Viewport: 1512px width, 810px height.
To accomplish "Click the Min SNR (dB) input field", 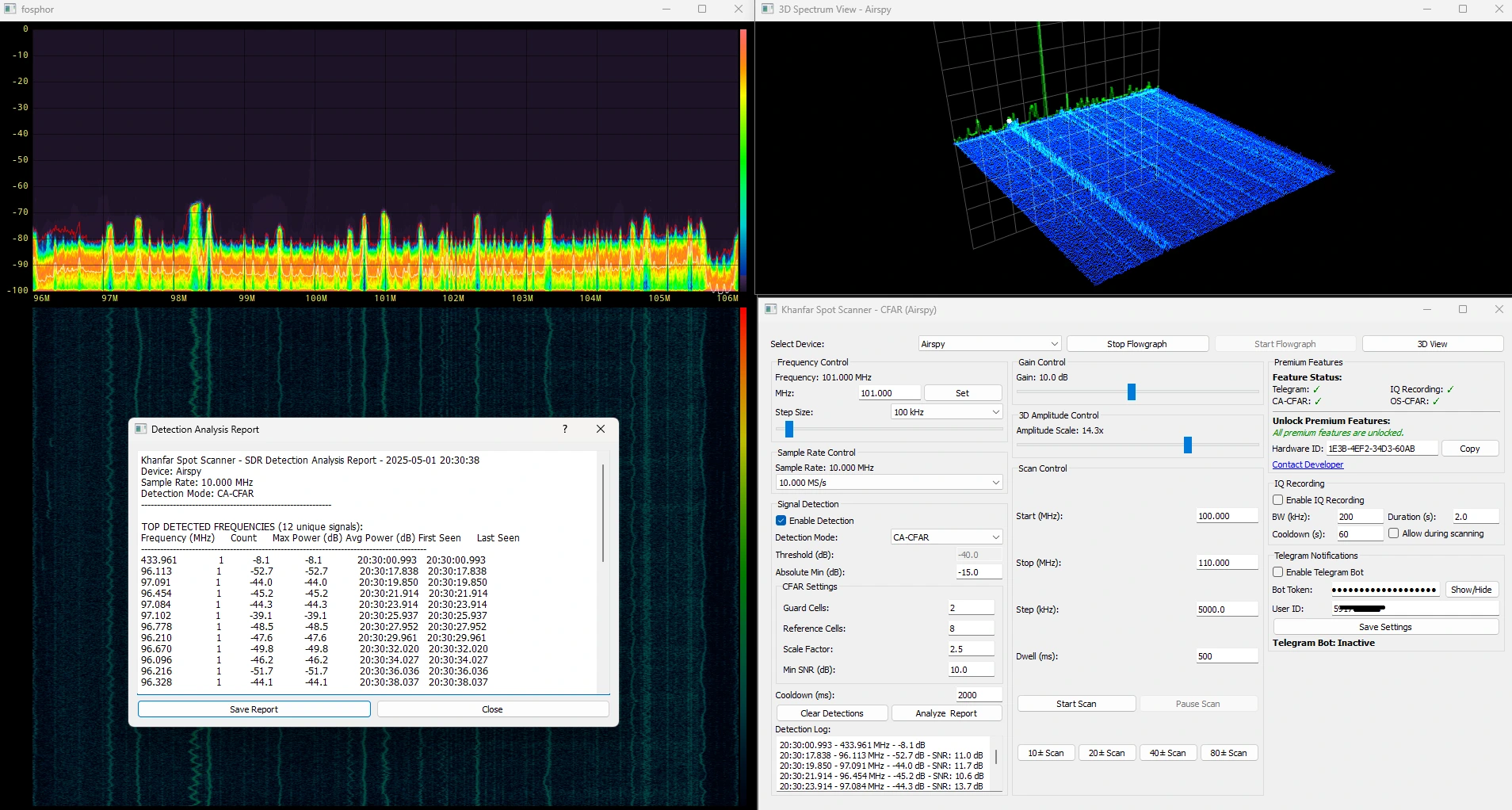I will tap(971, 670).
